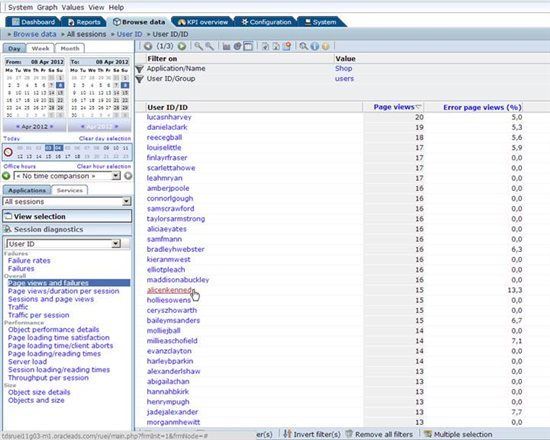The height and width of the screenshot is (440, 550).
Task: Select hour 09 in hour grid
Action: [106, 148]
